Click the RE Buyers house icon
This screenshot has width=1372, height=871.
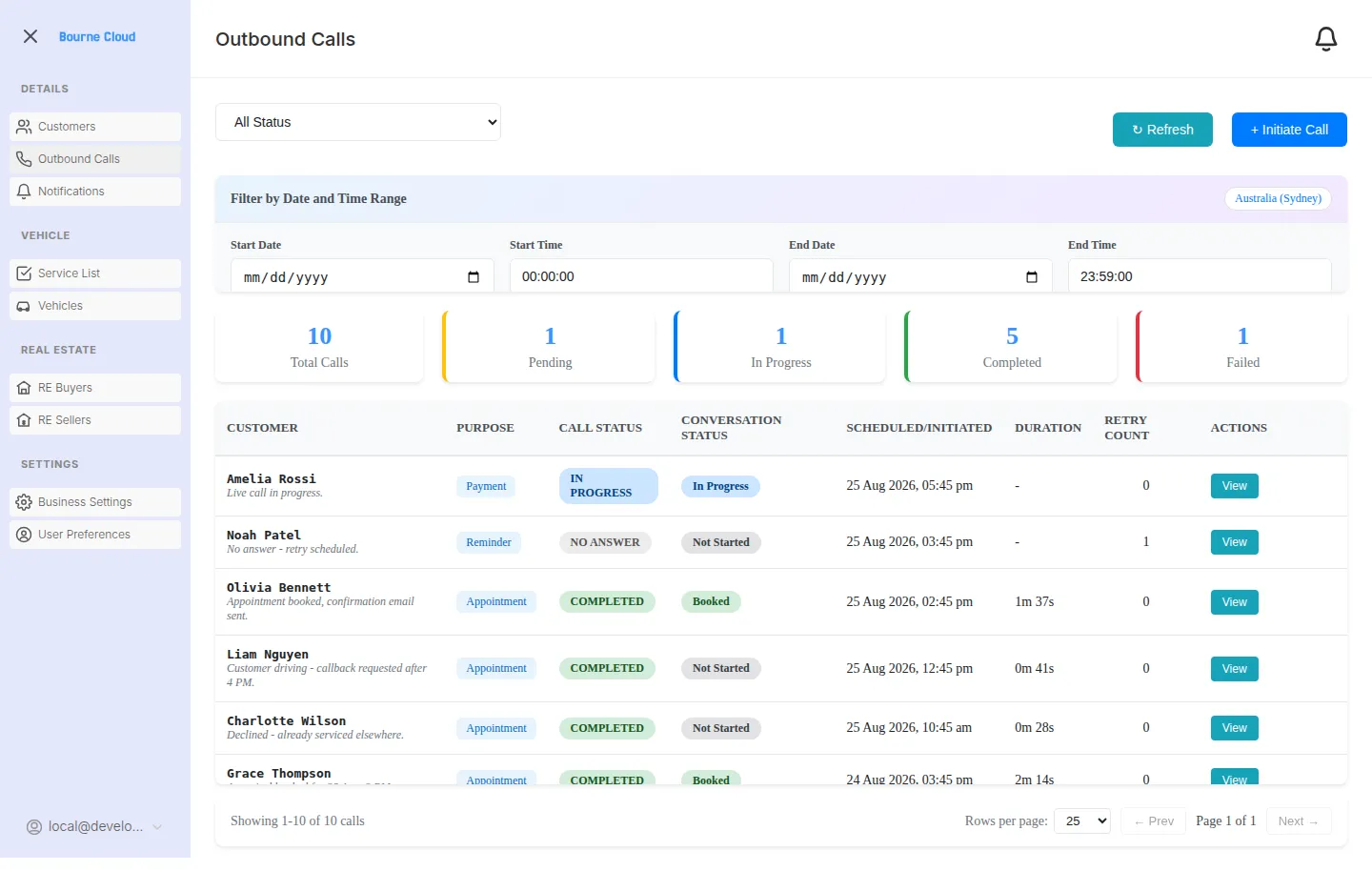pyautogui.click(x=24, y=388)
